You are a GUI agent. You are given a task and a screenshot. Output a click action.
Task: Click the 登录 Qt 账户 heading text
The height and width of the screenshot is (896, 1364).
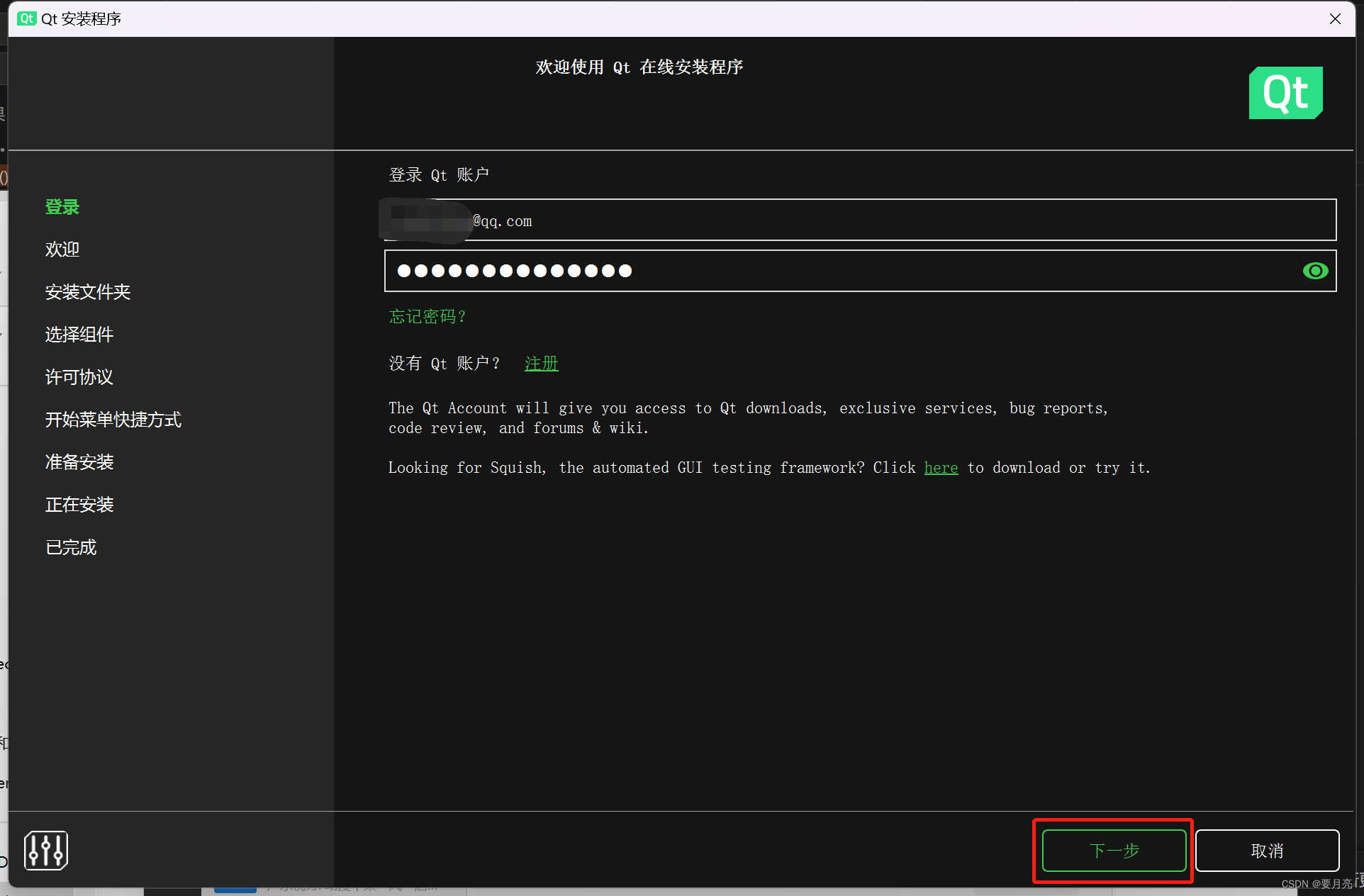[439, 175]
